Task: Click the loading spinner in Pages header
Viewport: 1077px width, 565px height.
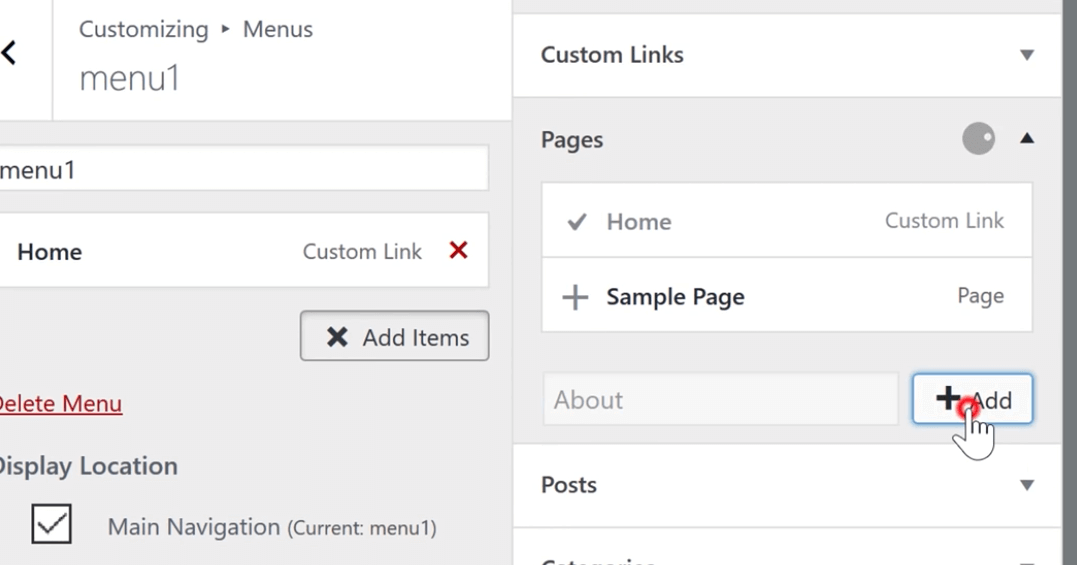Action: tap(978, 139)
